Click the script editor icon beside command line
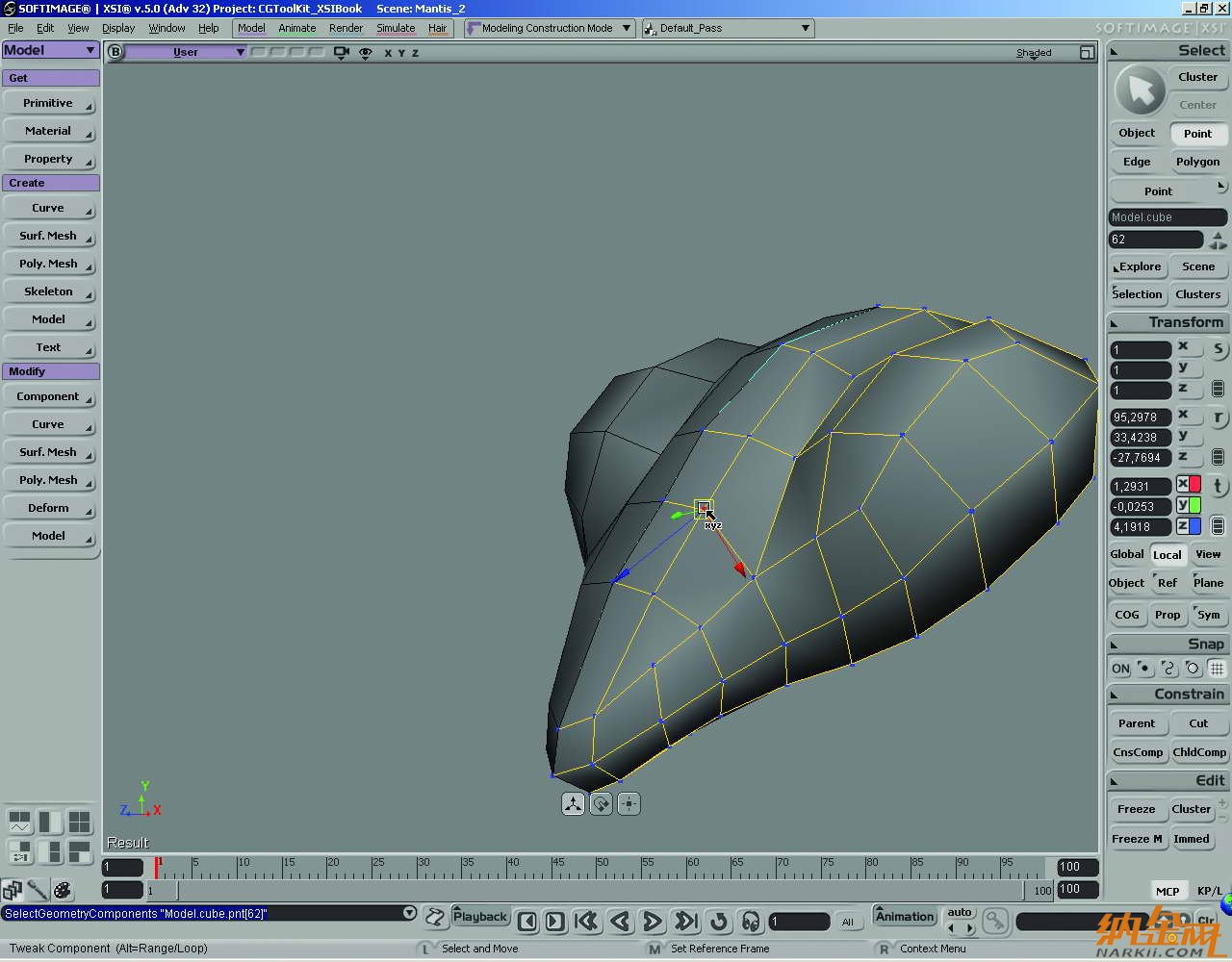 [x=435, y=918]
